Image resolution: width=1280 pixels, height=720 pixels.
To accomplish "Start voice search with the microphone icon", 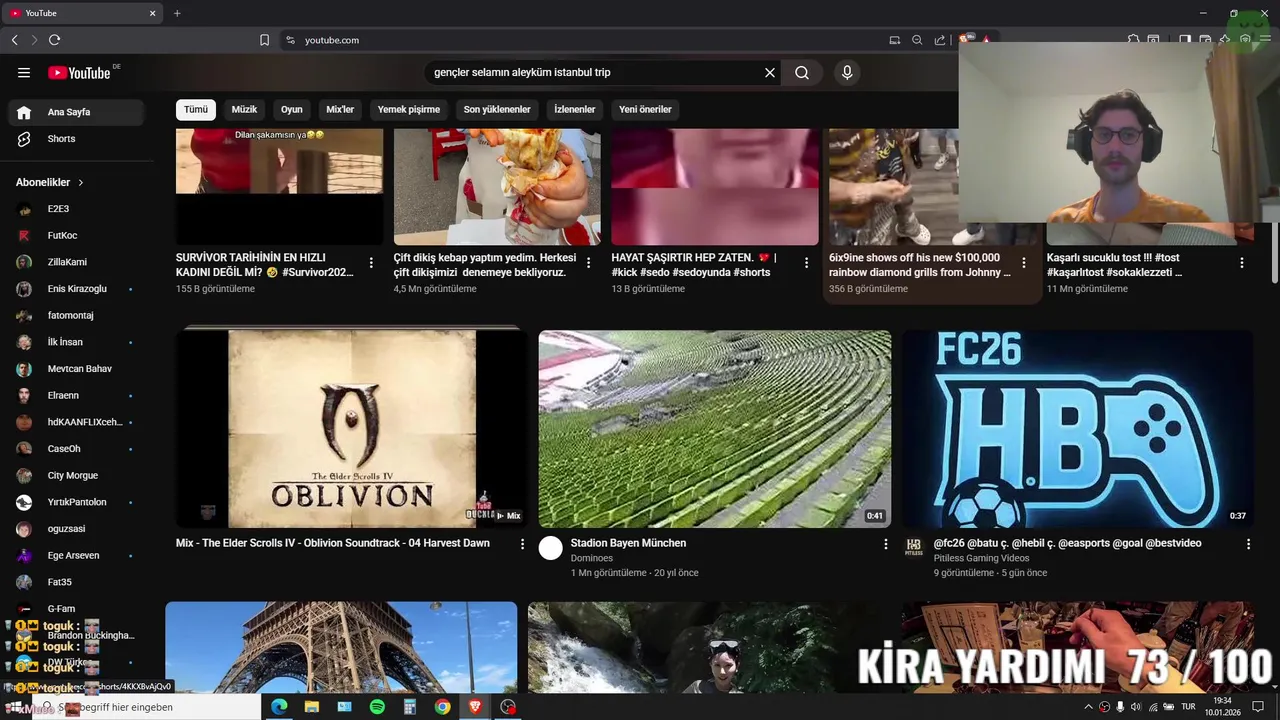I will tap(847, 72).
